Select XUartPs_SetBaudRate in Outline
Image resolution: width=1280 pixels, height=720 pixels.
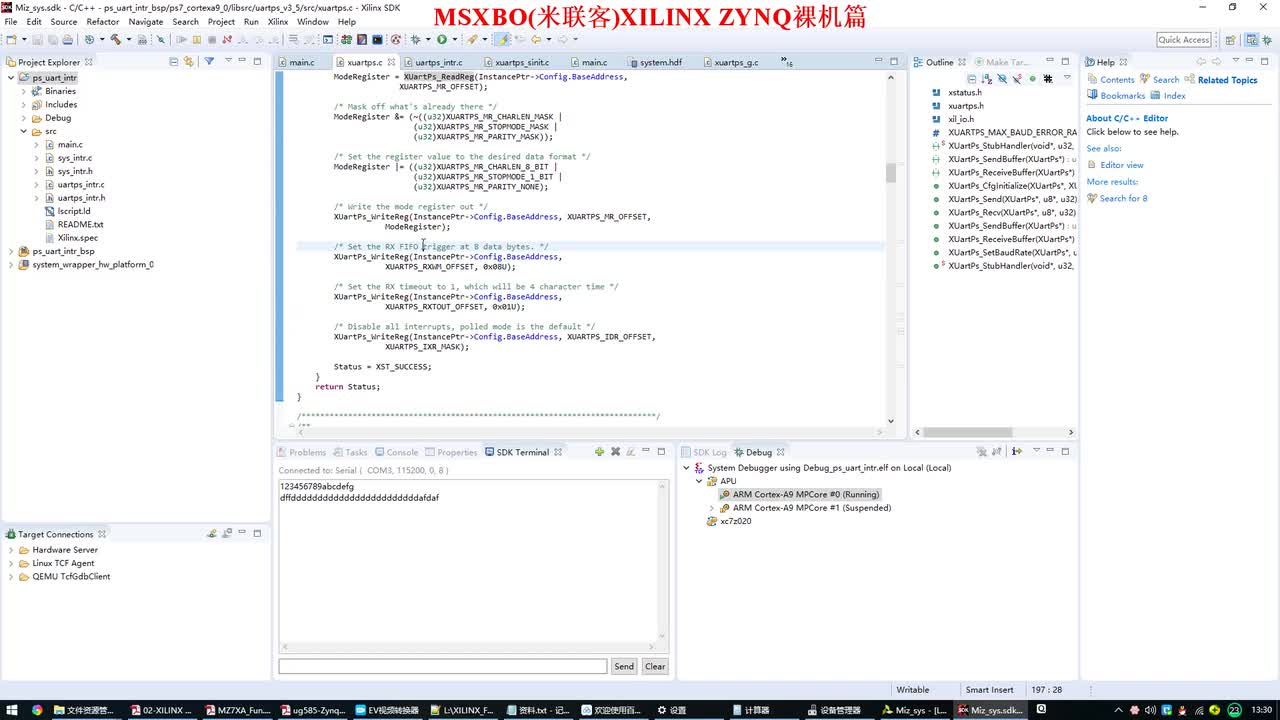[1010, 252]
